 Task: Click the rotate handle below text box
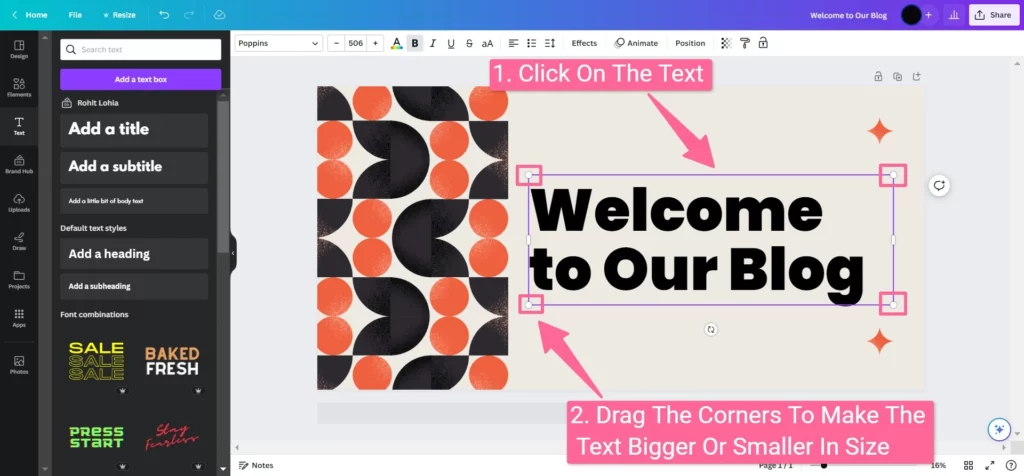(x=711, y=330)
